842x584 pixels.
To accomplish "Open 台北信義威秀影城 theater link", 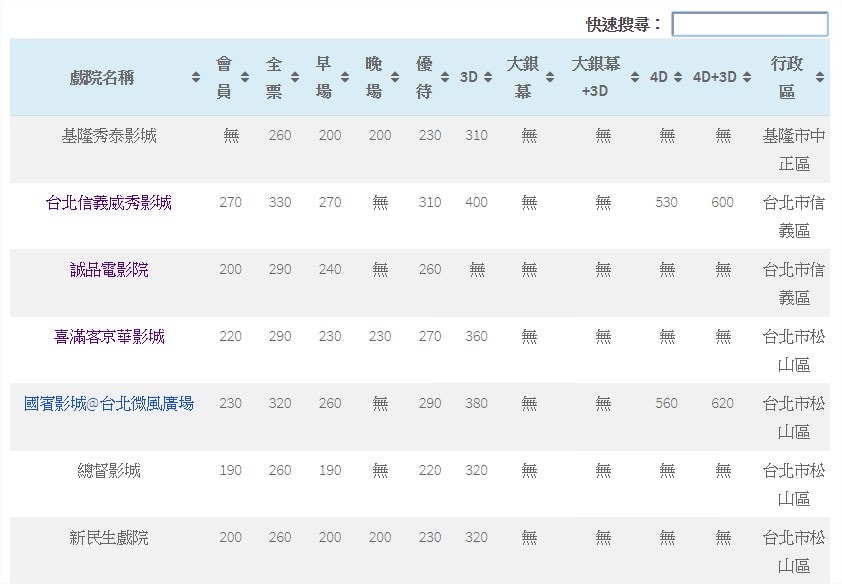I will 109,203.
